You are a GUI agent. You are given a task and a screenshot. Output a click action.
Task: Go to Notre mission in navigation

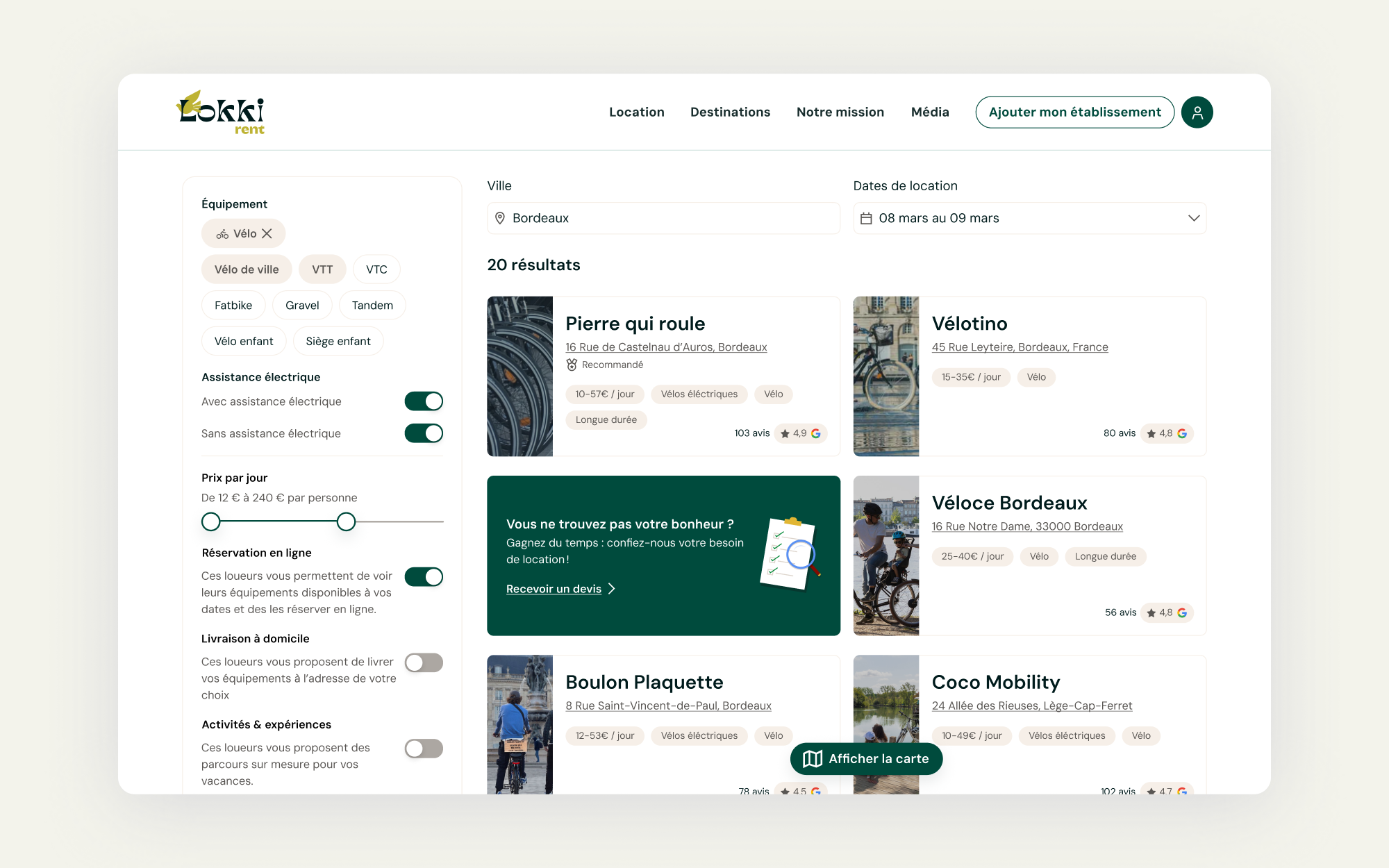840,112
